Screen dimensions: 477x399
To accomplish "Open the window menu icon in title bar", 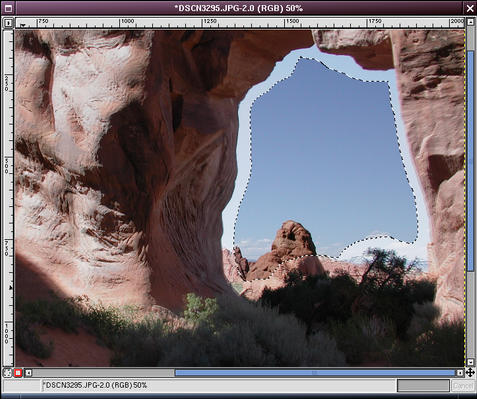I will coord(8,8).
